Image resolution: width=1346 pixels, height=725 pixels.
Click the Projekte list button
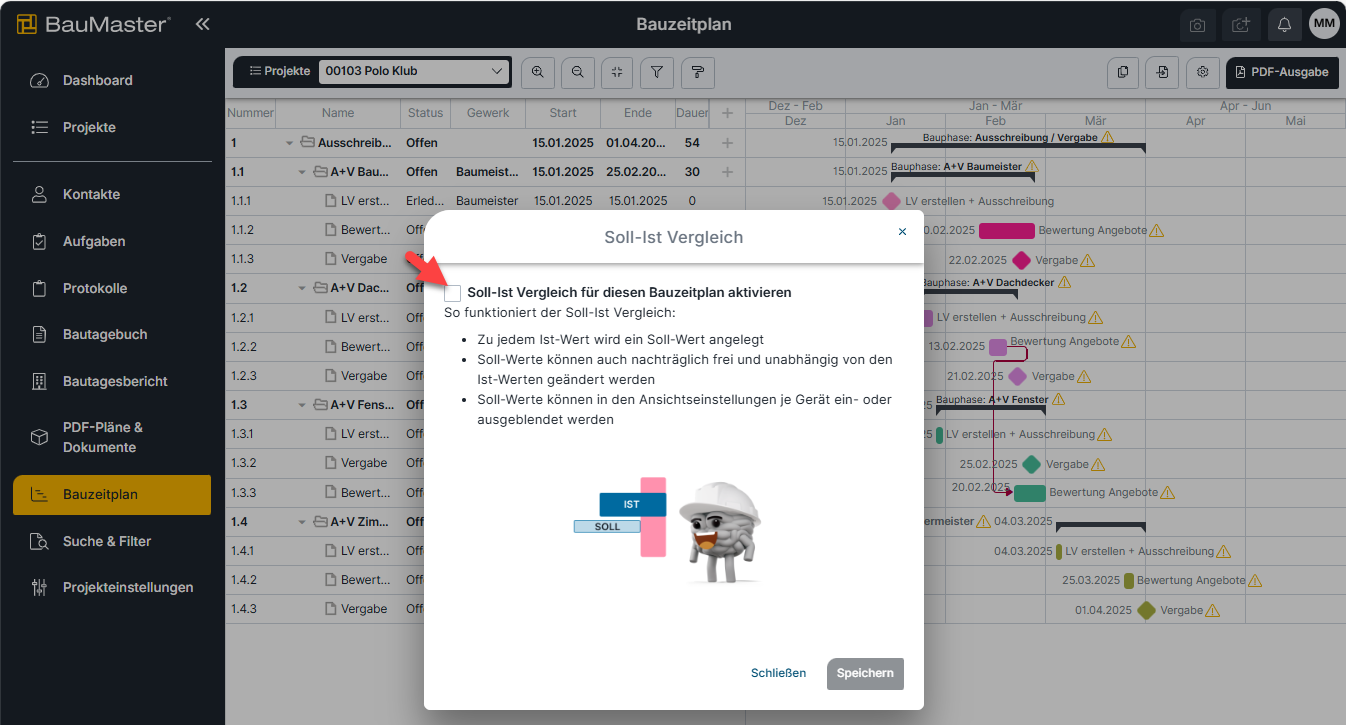[279, 71]
